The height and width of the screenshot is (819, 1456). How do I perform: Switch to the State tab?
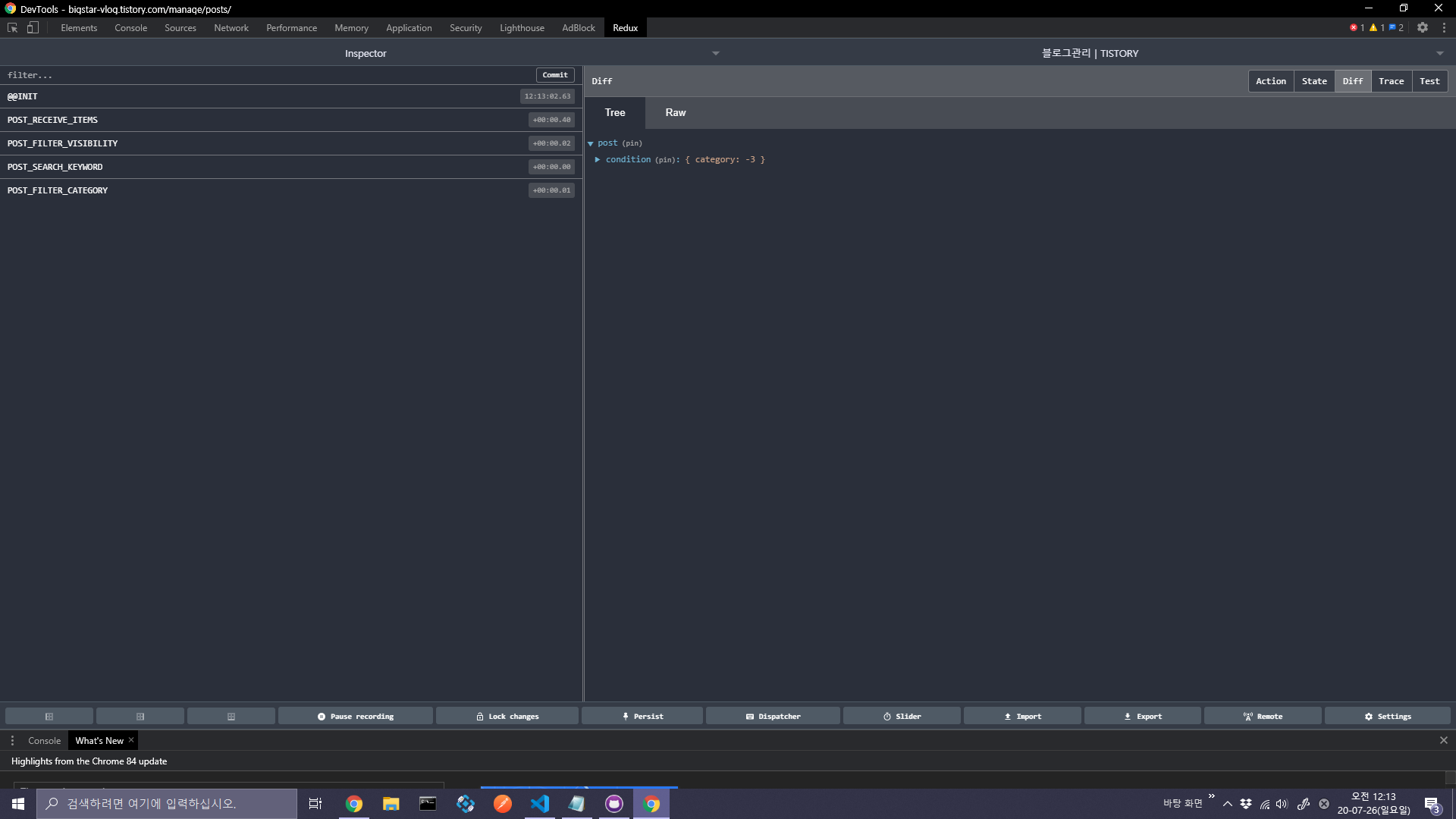pyautogui.click(x=1314, y=81)
